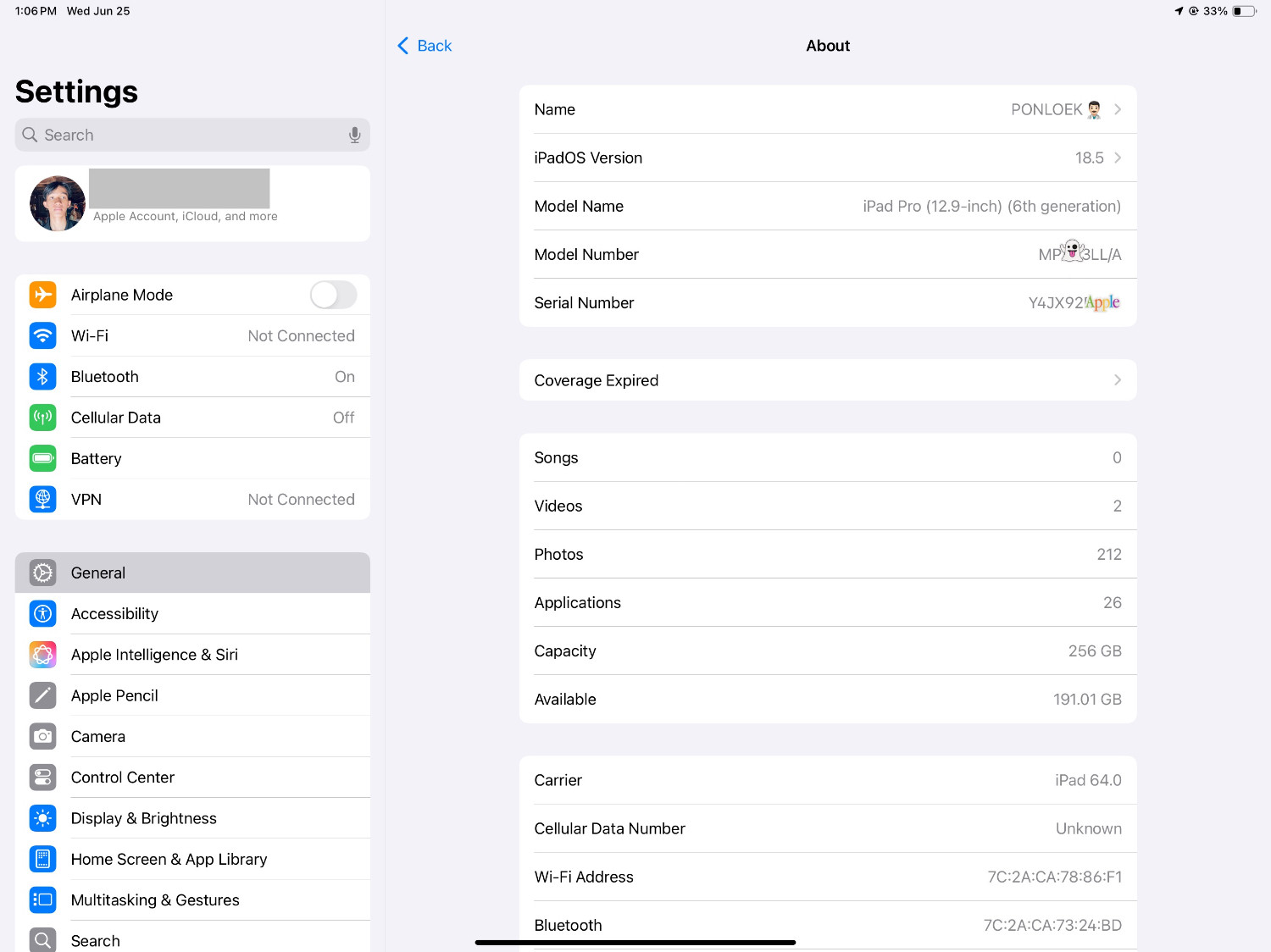The image size is (1271, 952).
Task: Tap the Back chevron arrow
Action: (403, 46)
